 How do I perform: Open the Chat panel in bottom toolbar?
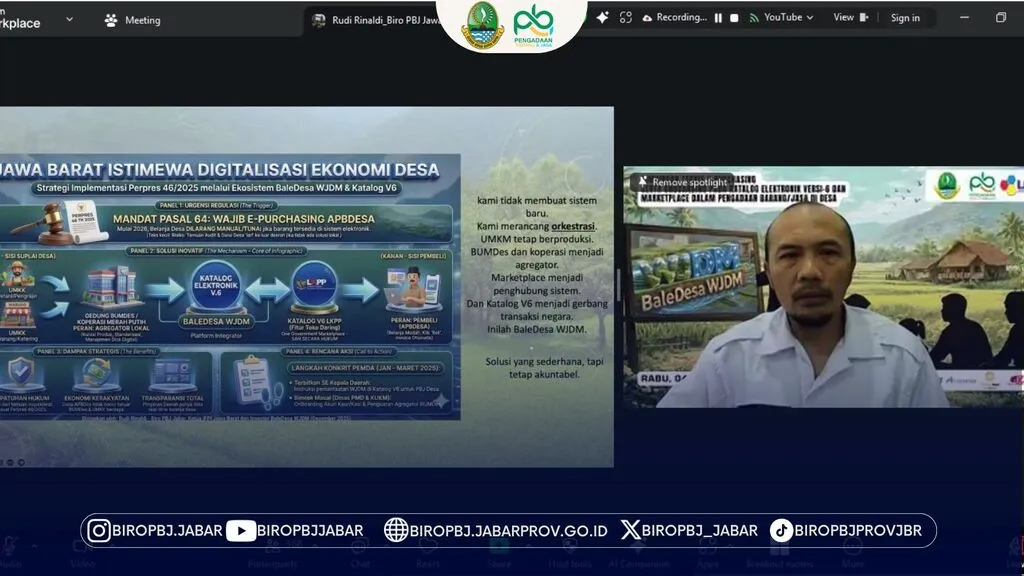click(x=360, y=563)
